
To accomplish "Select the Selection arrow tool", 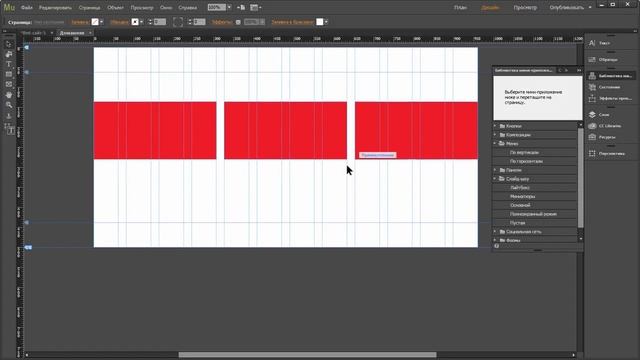I will (x=9, y=44).
